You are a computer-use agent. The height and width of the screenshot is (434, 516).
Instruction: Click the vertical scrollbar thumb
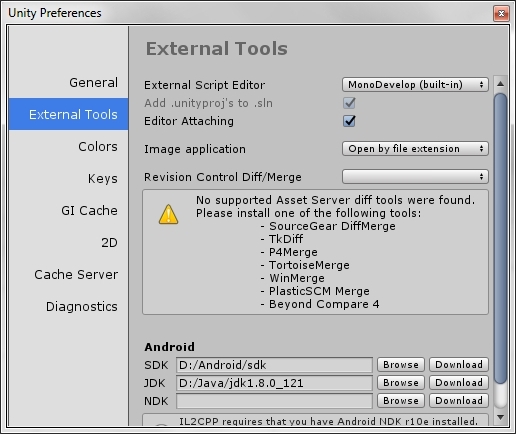tap(500, 238)
